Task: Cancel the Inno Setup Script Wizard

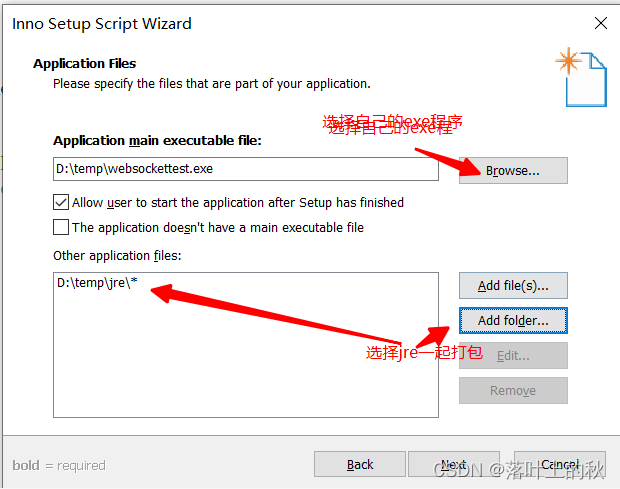Action: tap(560, 464)
